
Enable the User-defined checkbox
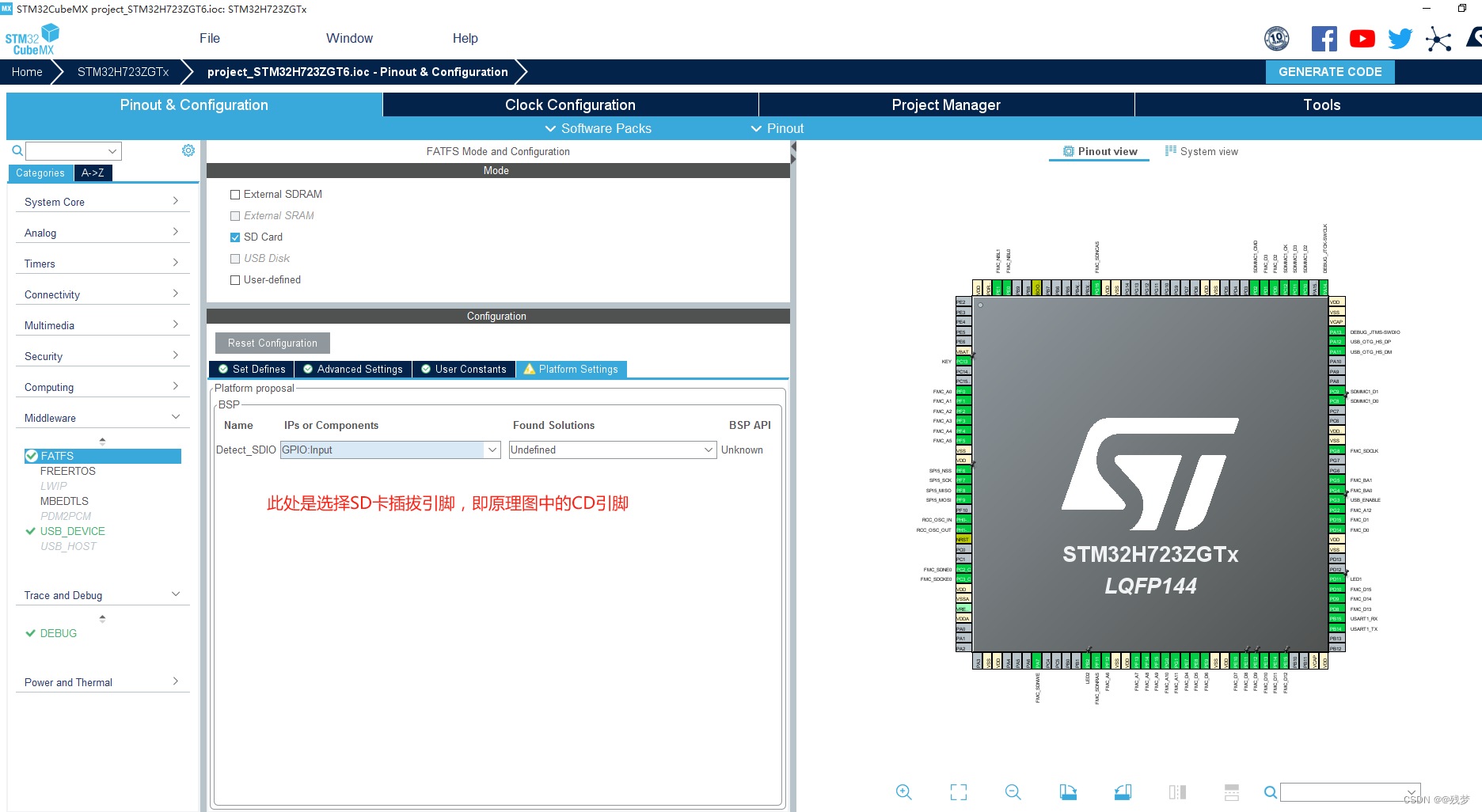click(235, 280)
